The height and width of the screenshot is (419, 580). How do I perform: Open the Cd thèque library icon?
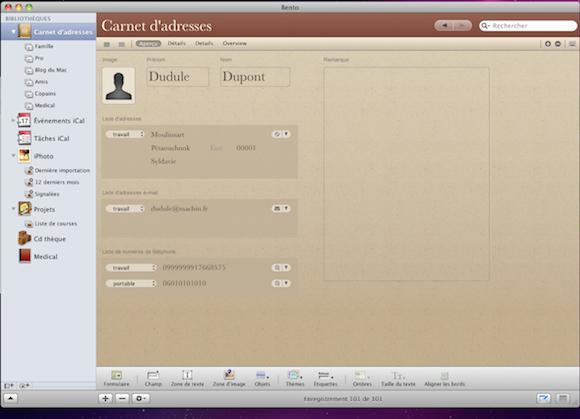[x=24, y=239]
